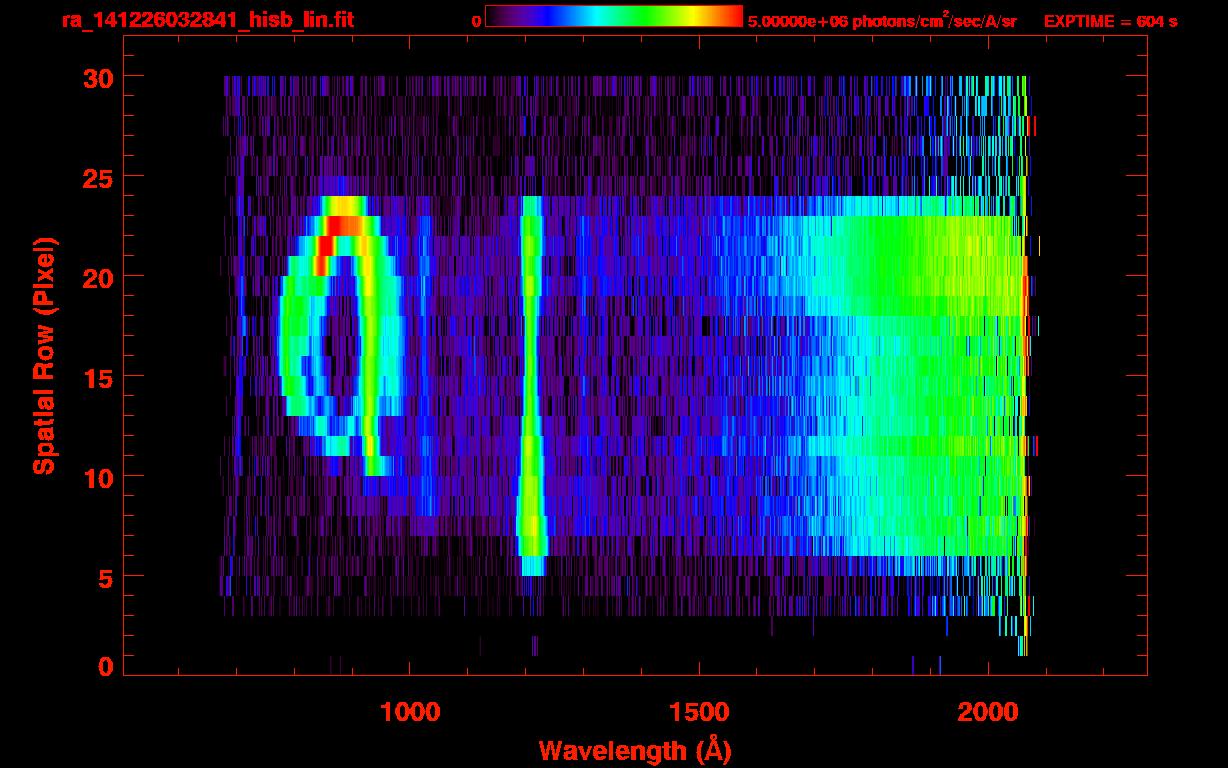This screenshot has height=768, width=1228.
Task: Click the y-axis tick label 5
Action: 104,577
